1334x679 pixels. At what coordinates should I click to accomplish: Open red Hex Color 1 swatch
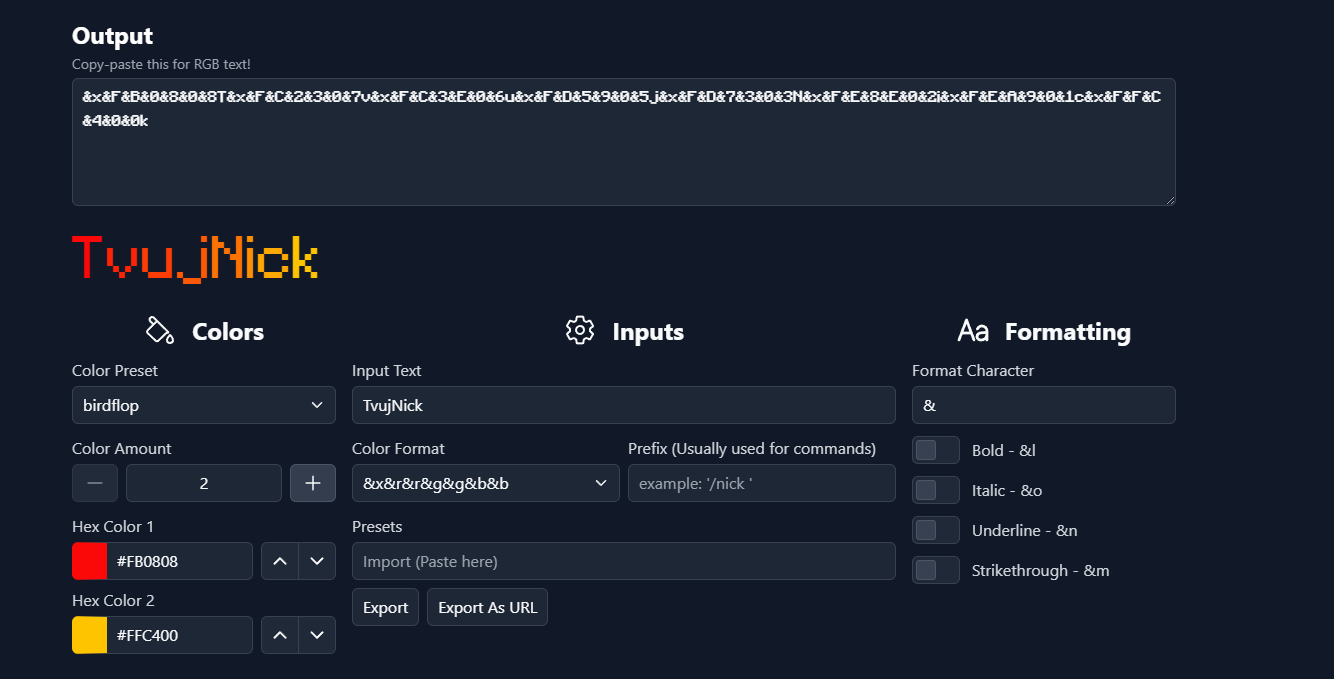pos(90,561)
